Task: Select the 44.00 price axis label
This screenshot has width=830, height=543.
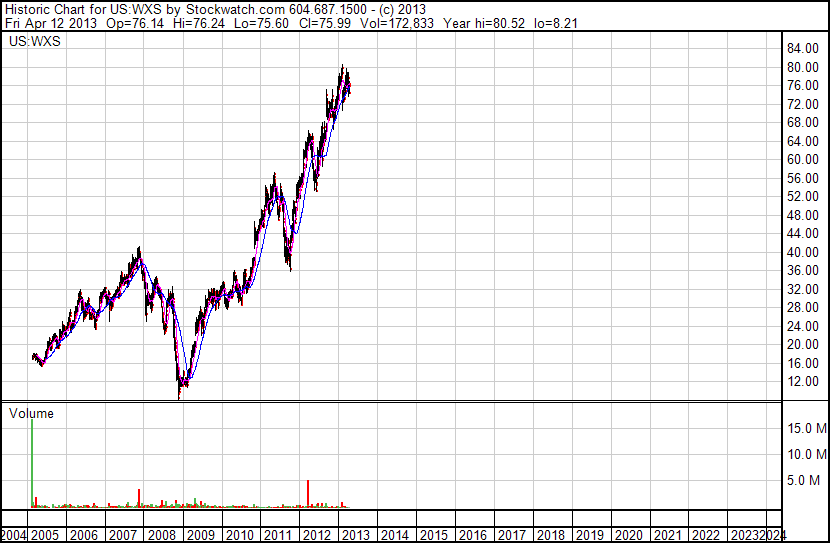Action: [x=803, y=233]
